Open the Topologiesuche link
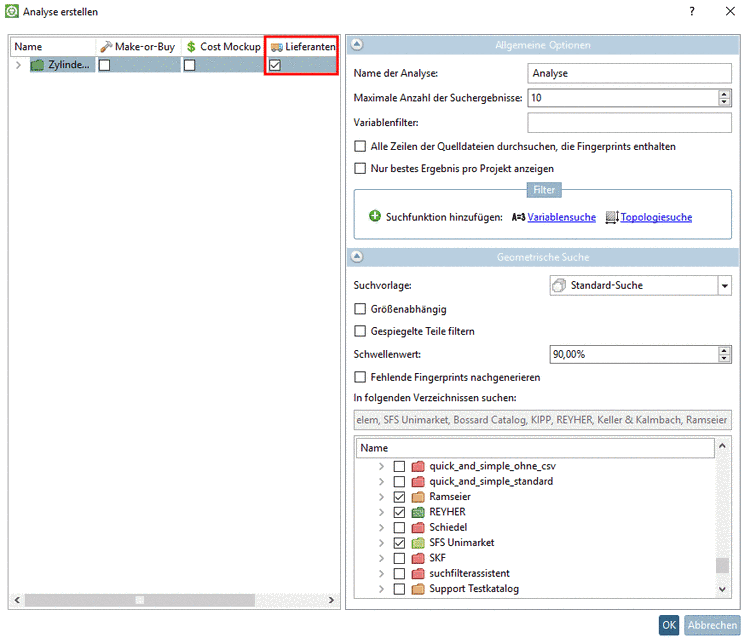Viewport: 750px width, 644px height. 656,217
